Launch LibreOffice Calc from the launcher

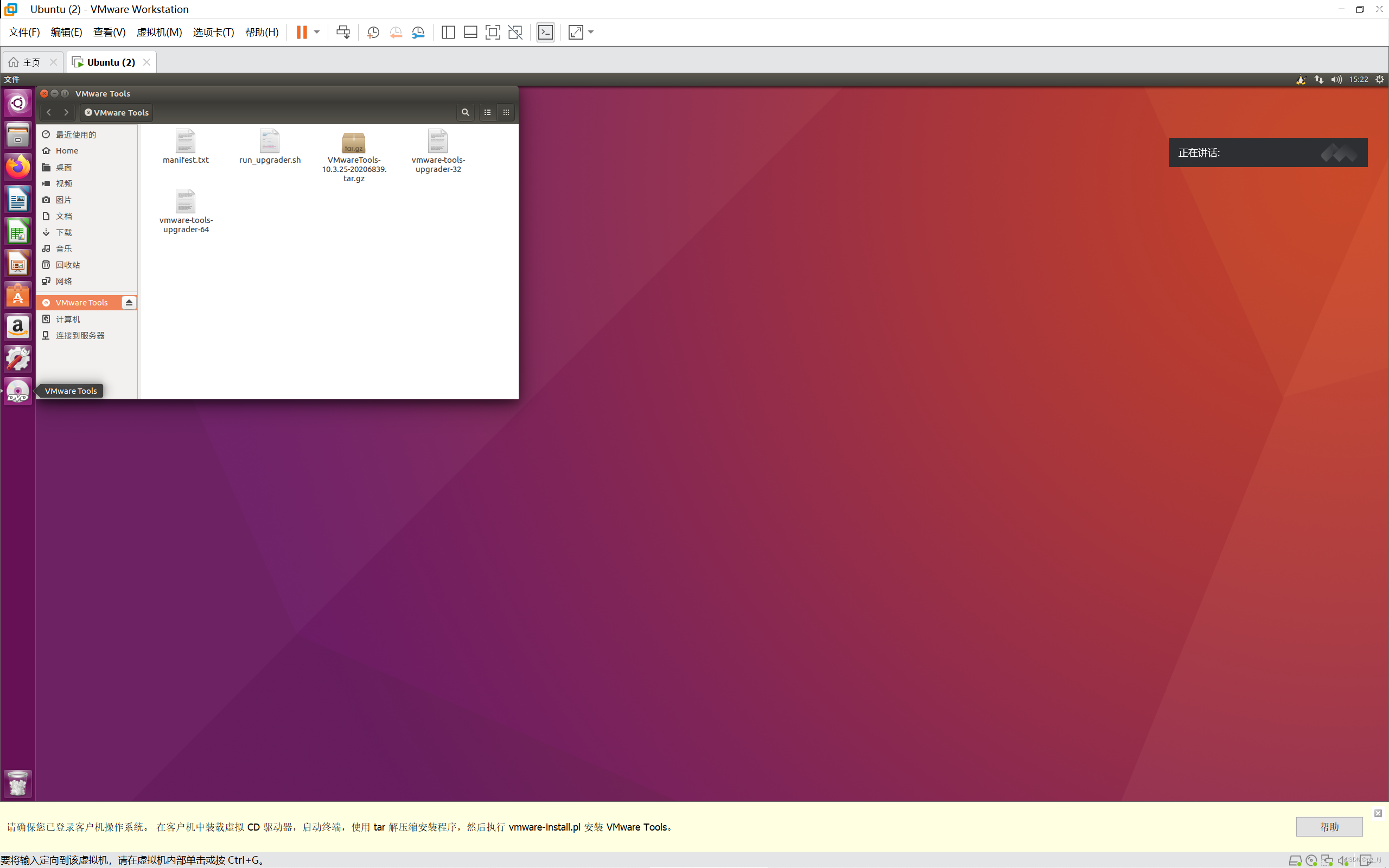[18, 231]
